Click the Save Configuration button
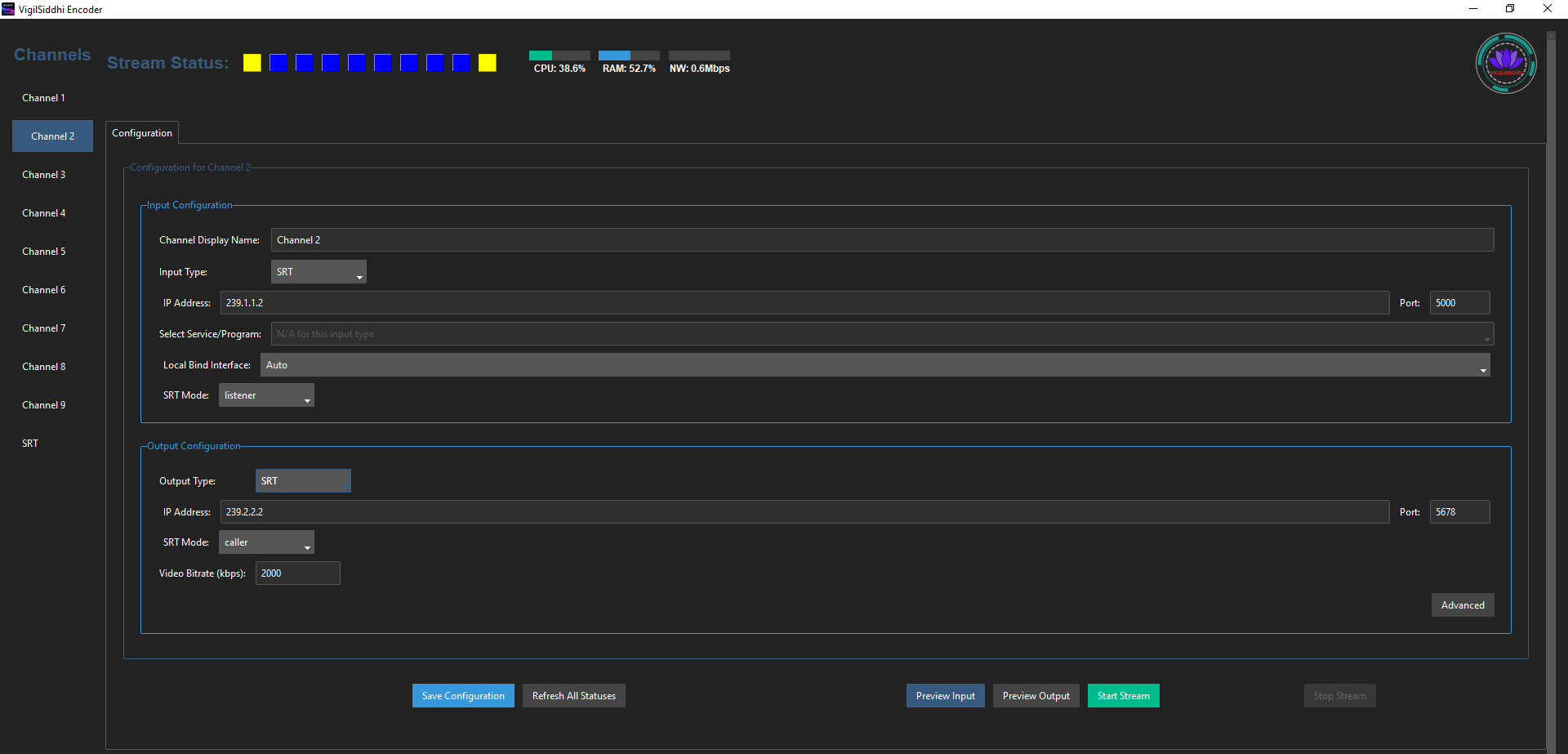 [463, 696]
